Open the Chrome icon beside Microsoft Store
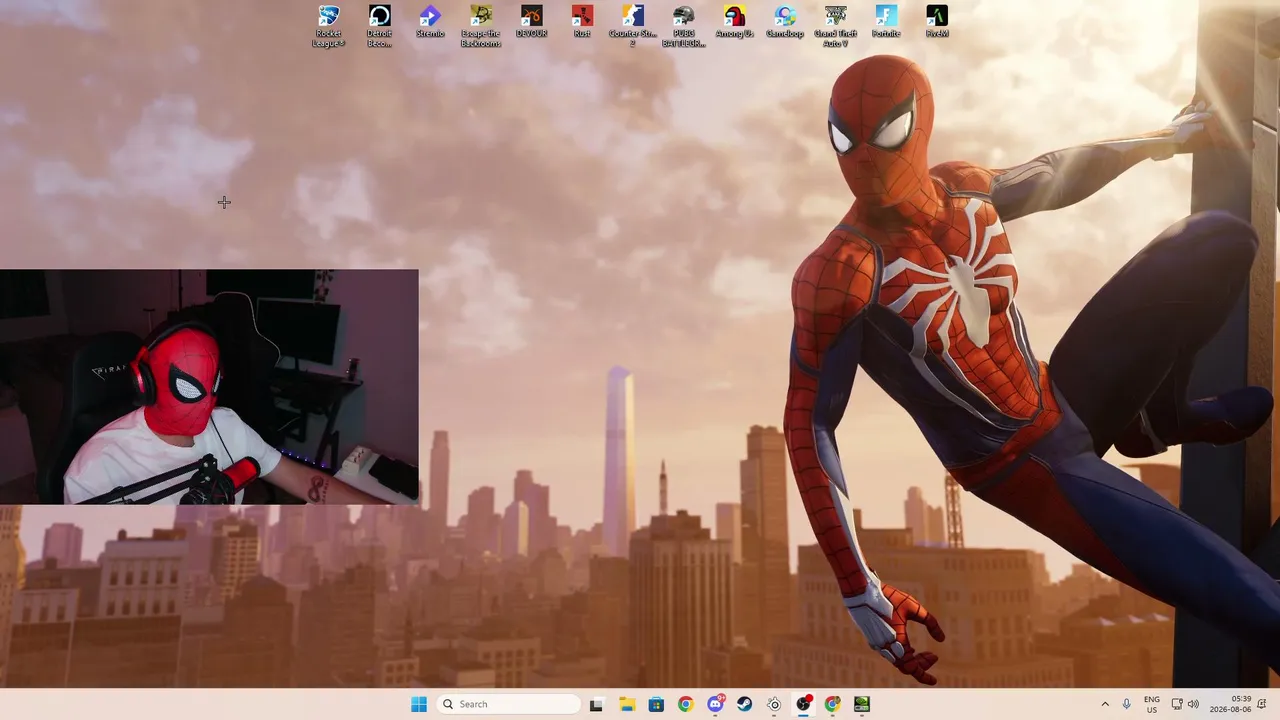The image size is (1280, 720). click(x=685, y=704)
